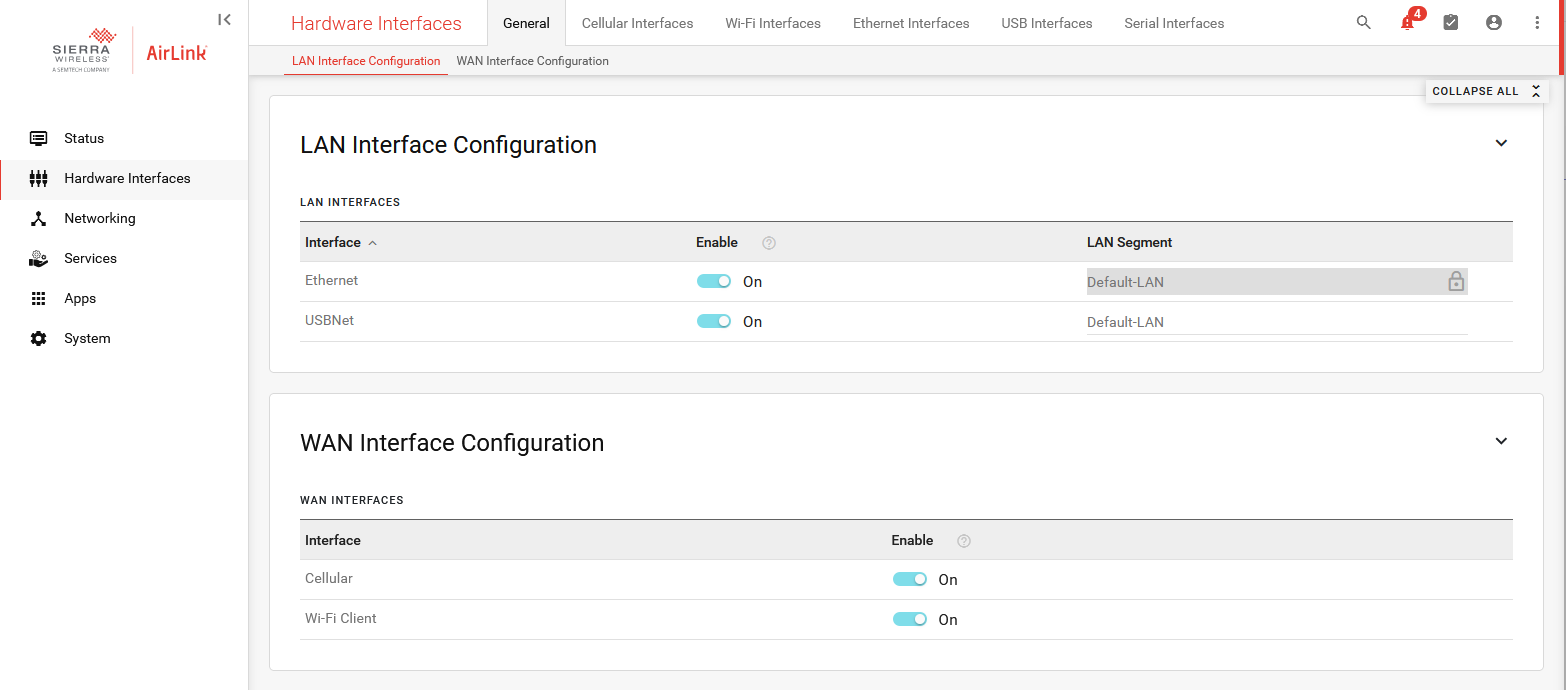
Task: Click the Collapse All button
Action: [1486, 91]
